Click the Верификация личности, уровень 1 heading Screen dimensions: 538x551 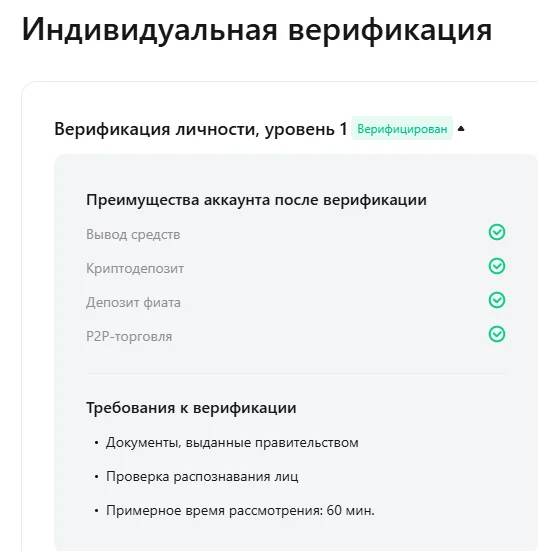click(x=201, y=129)
